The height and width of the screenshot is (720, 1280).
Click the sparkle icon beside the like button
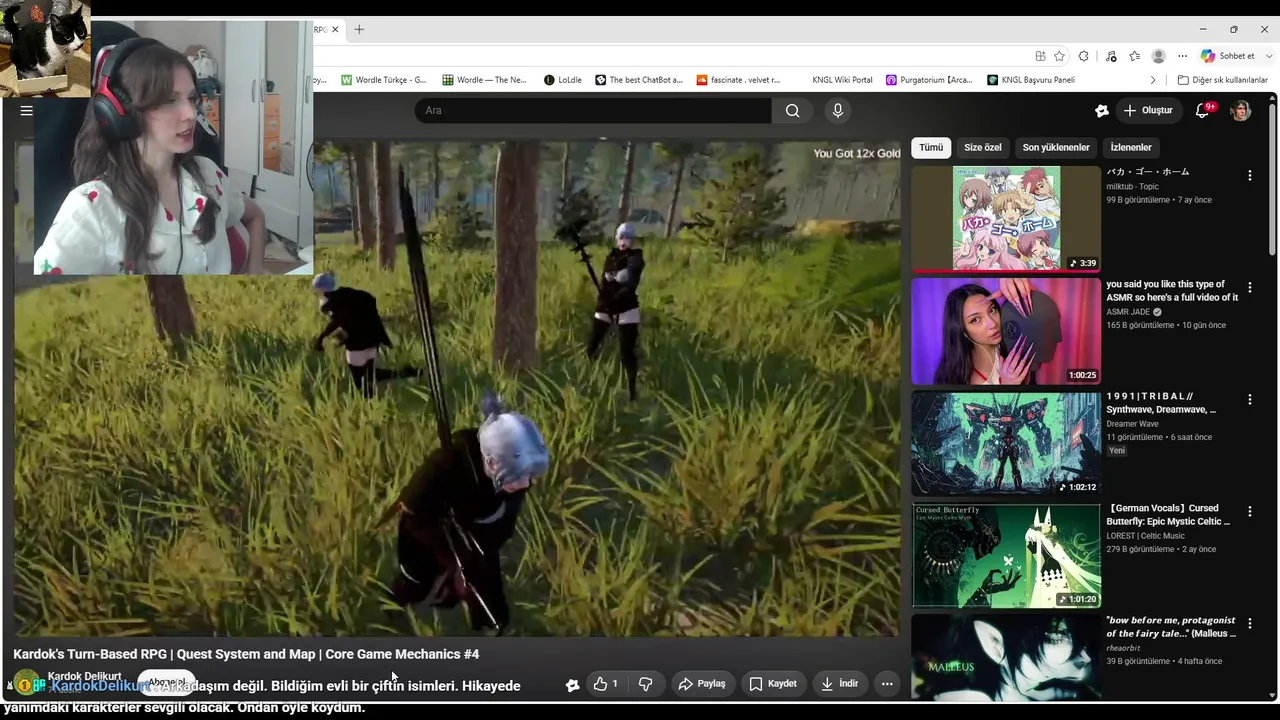click(x=572, y=684)
